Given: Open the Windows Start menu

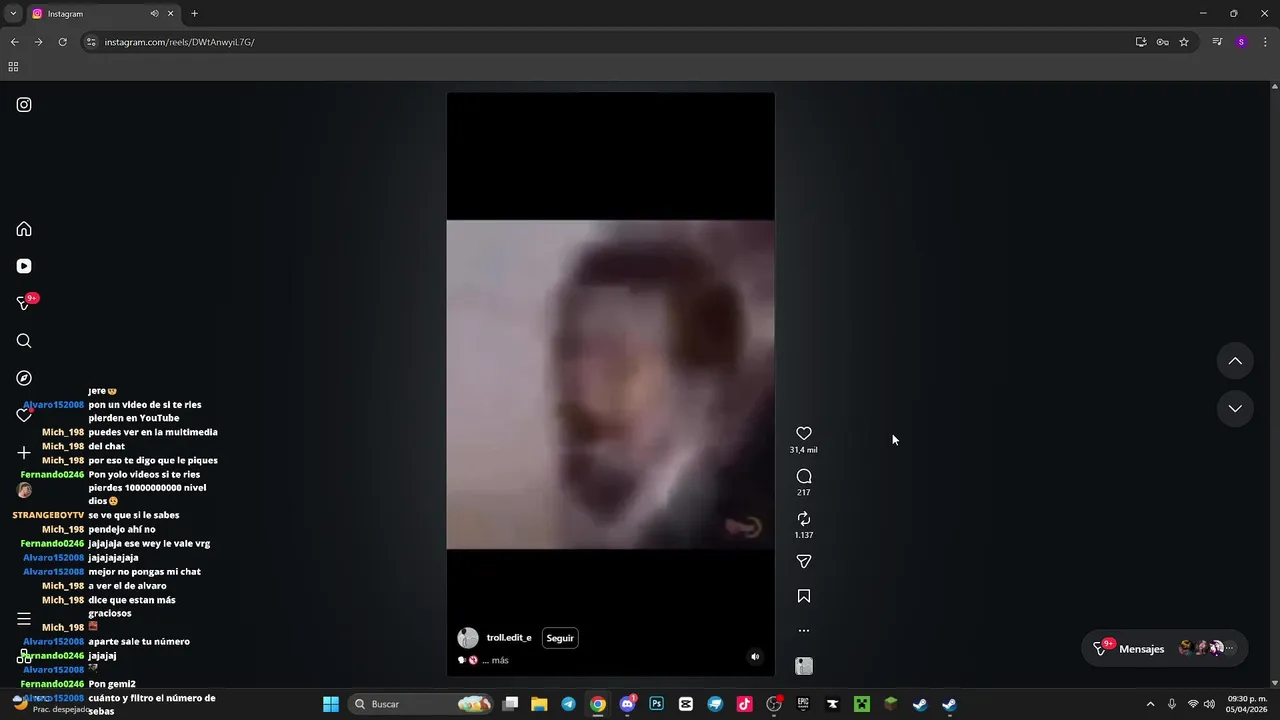Looking at the screenshot, I should (x=331, y=704).
